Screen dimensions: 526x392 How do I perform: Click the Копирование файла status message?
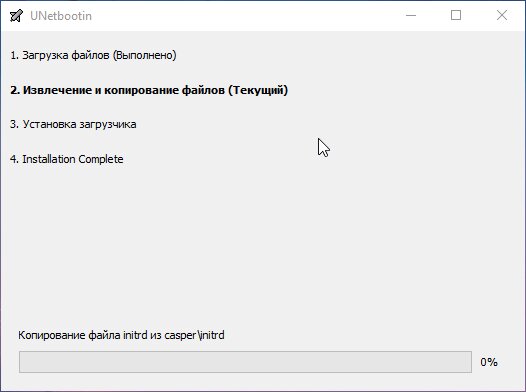pos(121,335)
